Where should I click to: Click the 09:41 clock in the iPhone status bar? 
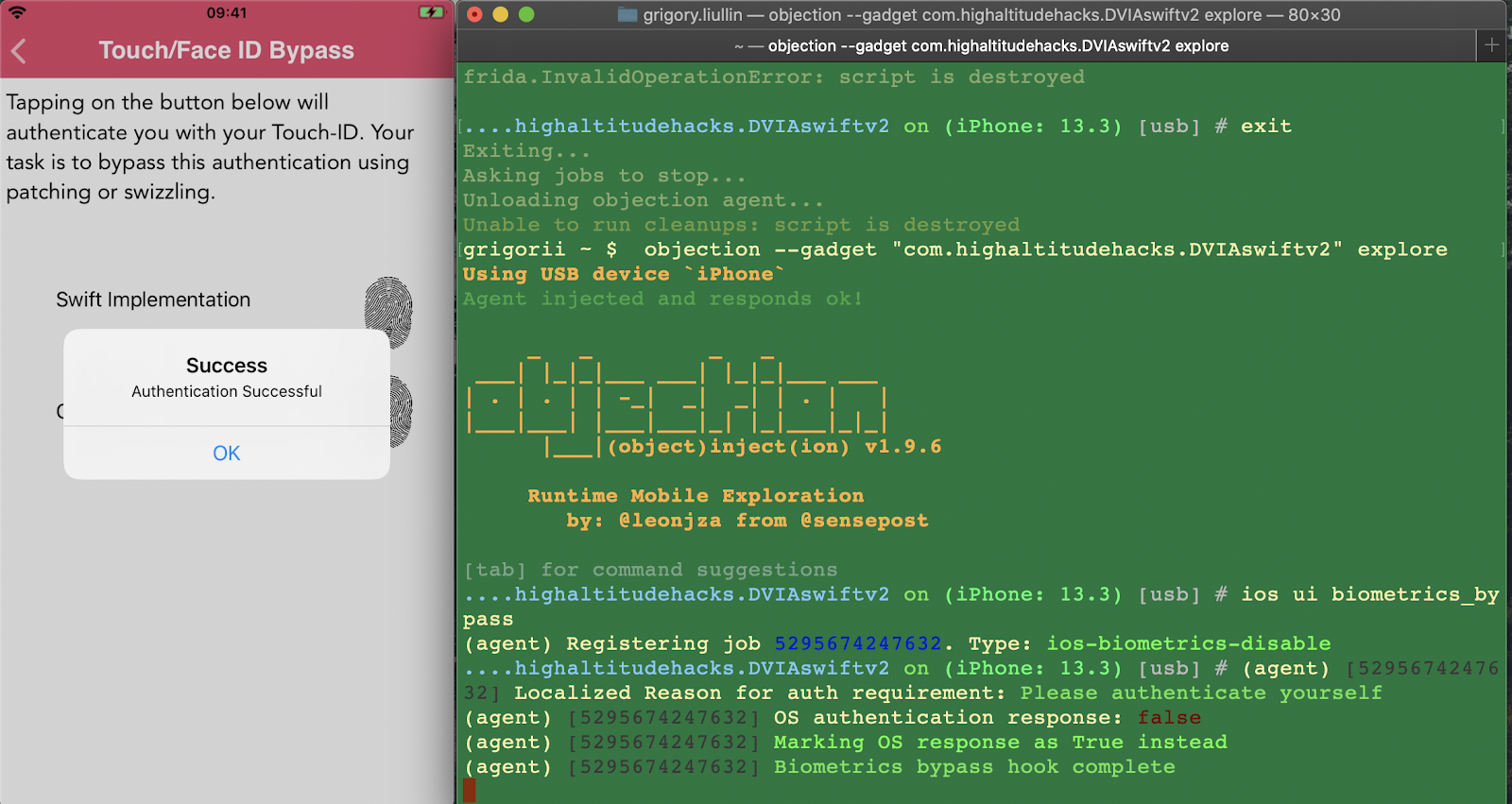[227, 12]
